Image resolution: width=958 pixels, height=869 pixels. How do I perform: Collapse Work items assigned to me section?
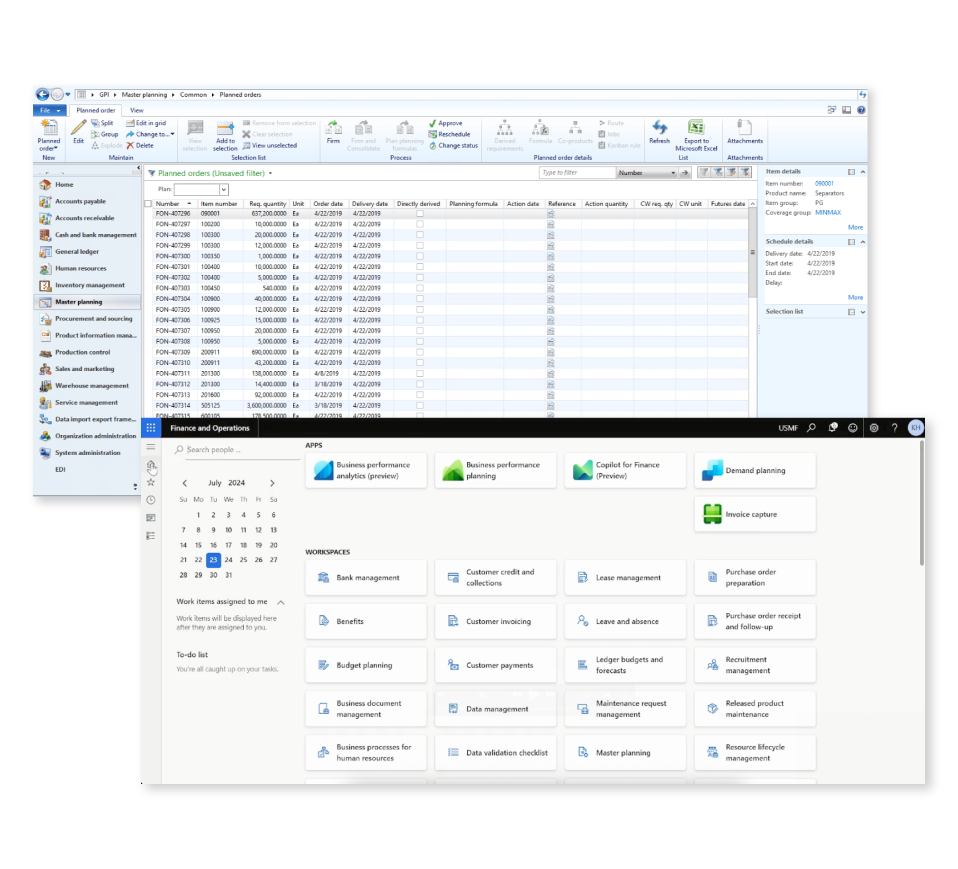pos(281,602)
